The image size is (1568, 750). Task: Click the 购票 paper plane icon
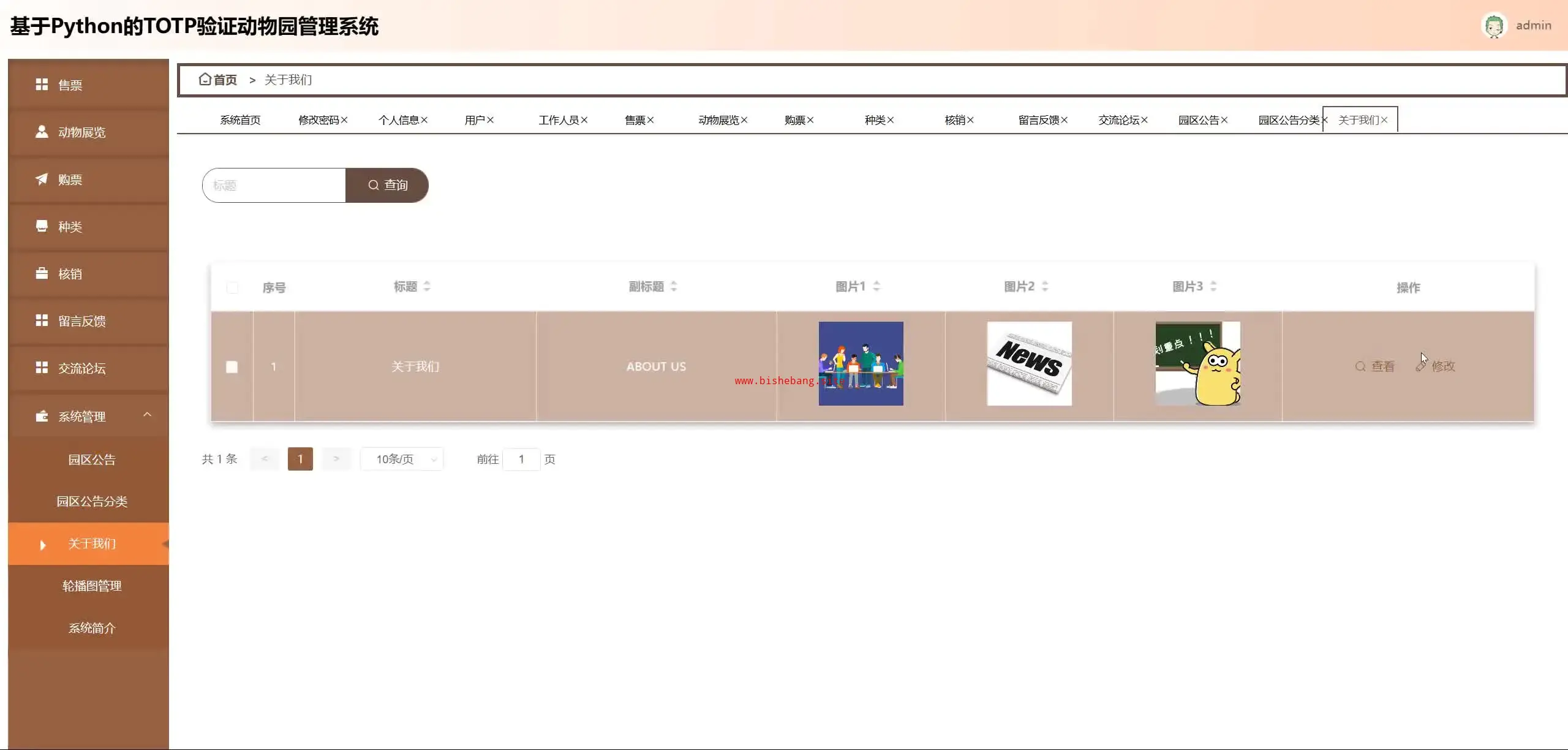[x=42, y=179]
